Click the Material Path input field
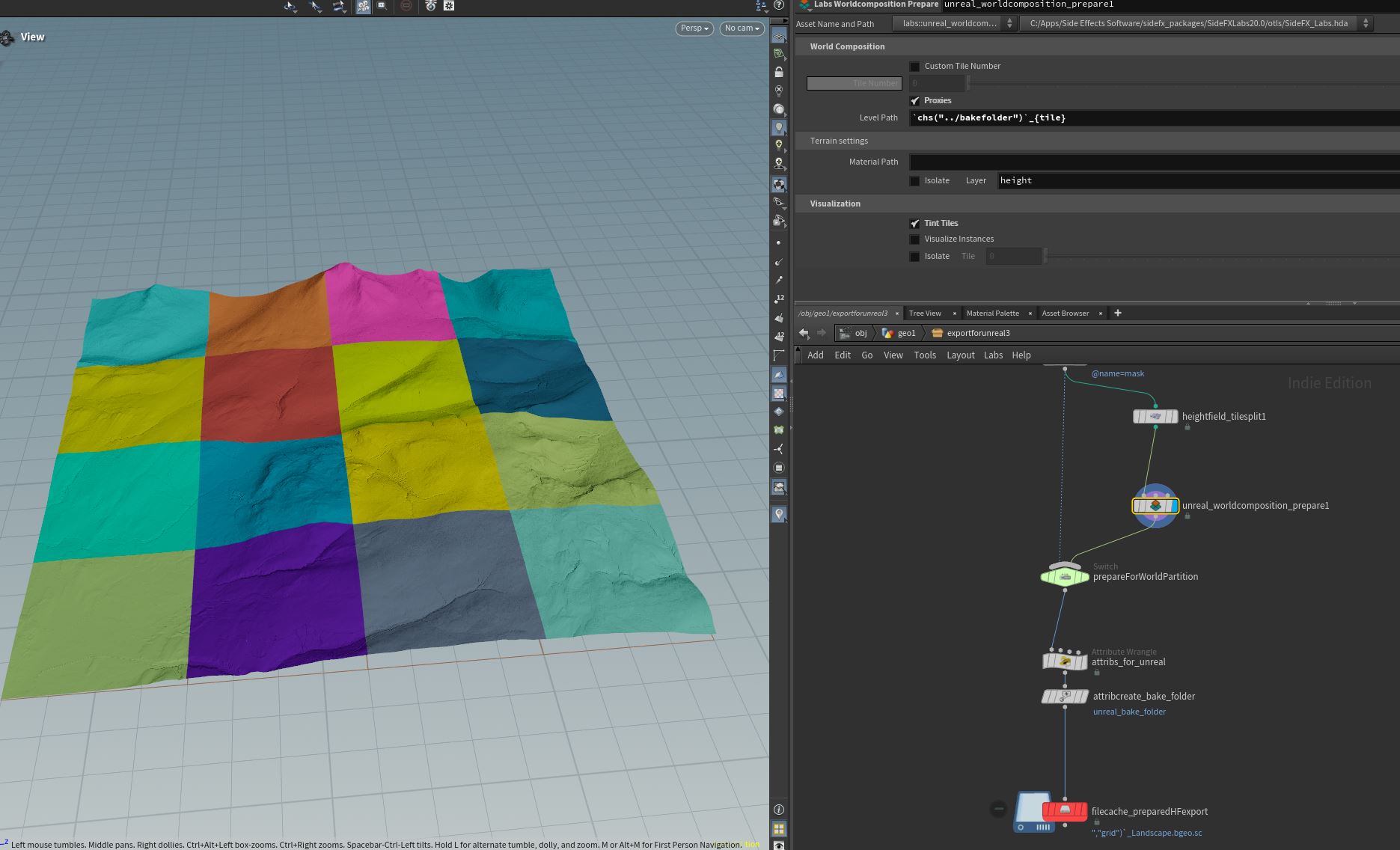Image resolution: width=1400 pixels, height=850 pixels. coord(1155,162)
